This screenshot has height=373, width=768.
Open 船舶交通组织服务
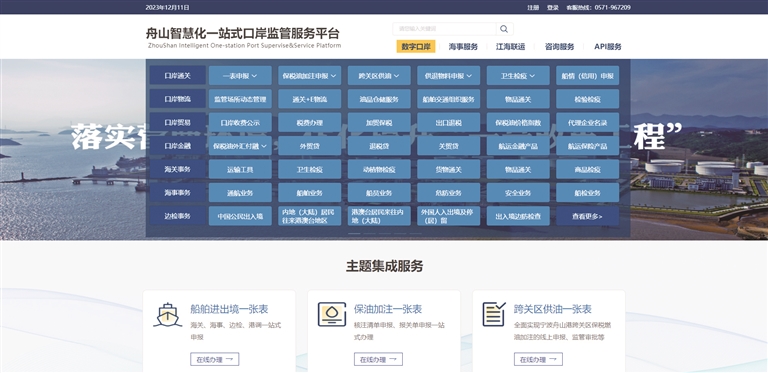[449, 99]
